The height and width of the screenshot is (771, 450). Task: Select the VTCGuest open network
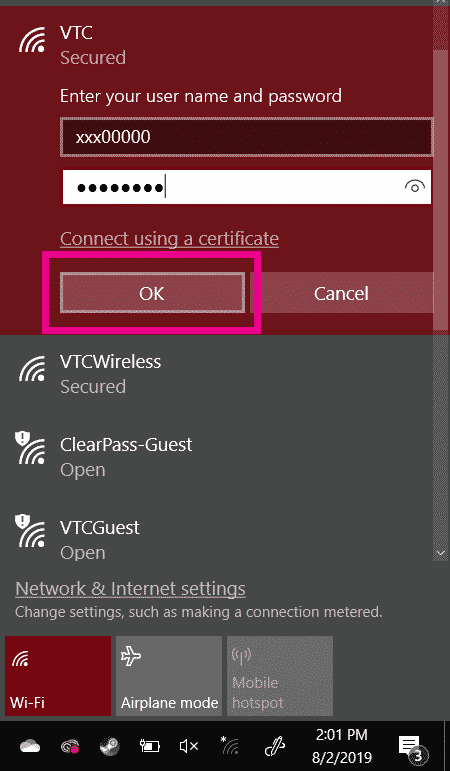pyautogui.click(x=216, y=539)
